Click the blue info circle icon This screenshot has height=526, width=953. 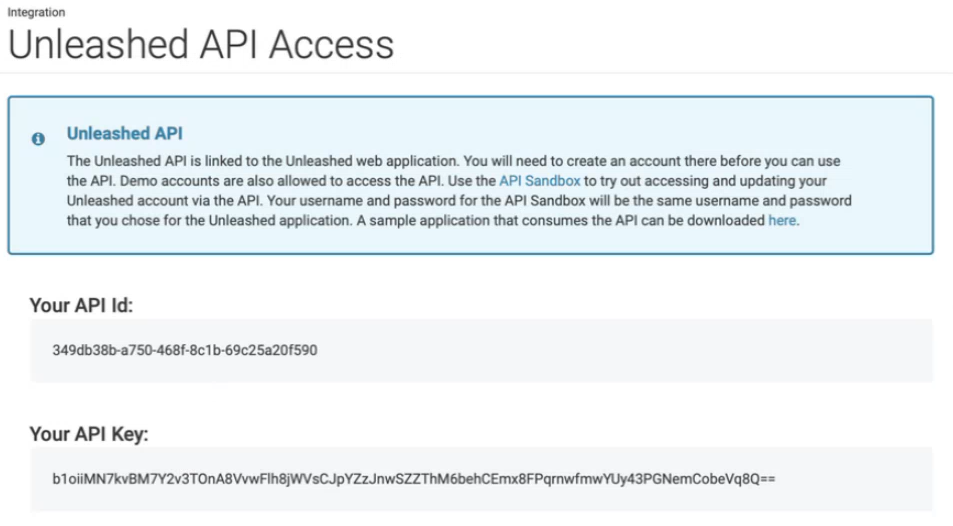click(x=38, y=139)
